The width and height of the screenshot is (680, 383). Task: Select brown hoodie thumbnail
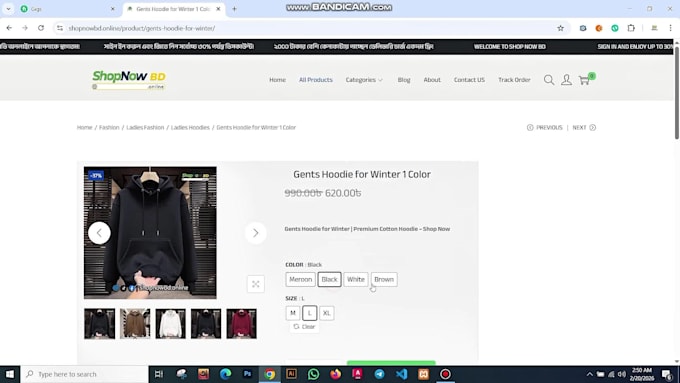135,324
